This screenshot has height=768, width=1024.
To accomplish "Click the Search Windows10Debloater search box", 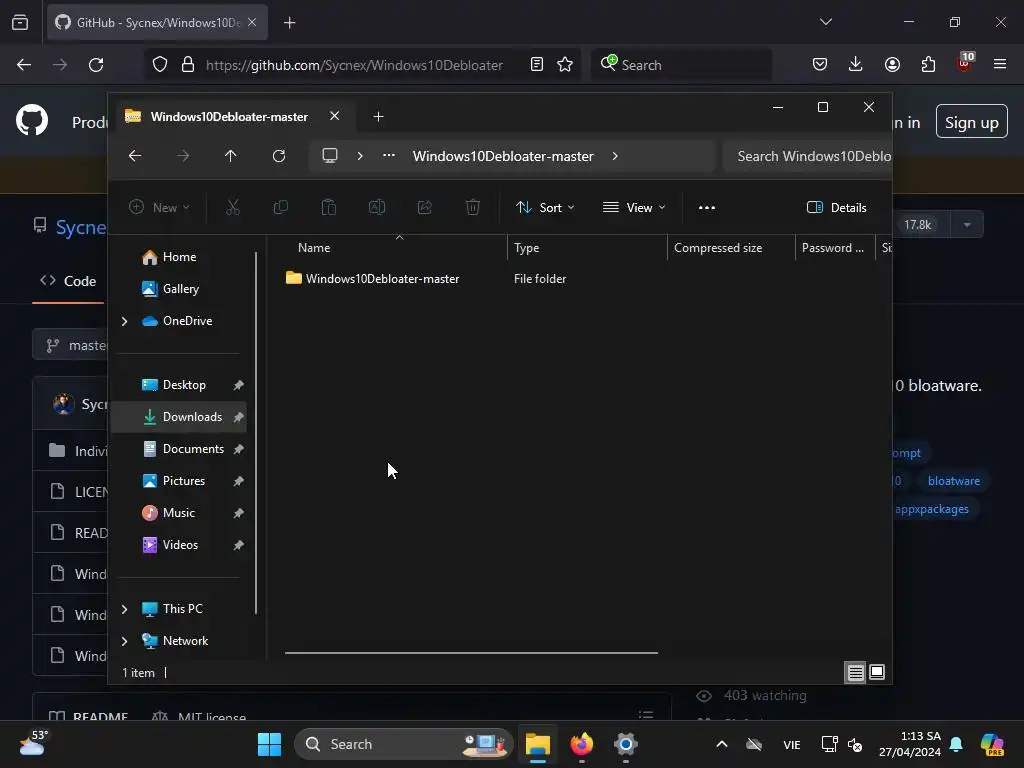I will (x=807, y=156).
